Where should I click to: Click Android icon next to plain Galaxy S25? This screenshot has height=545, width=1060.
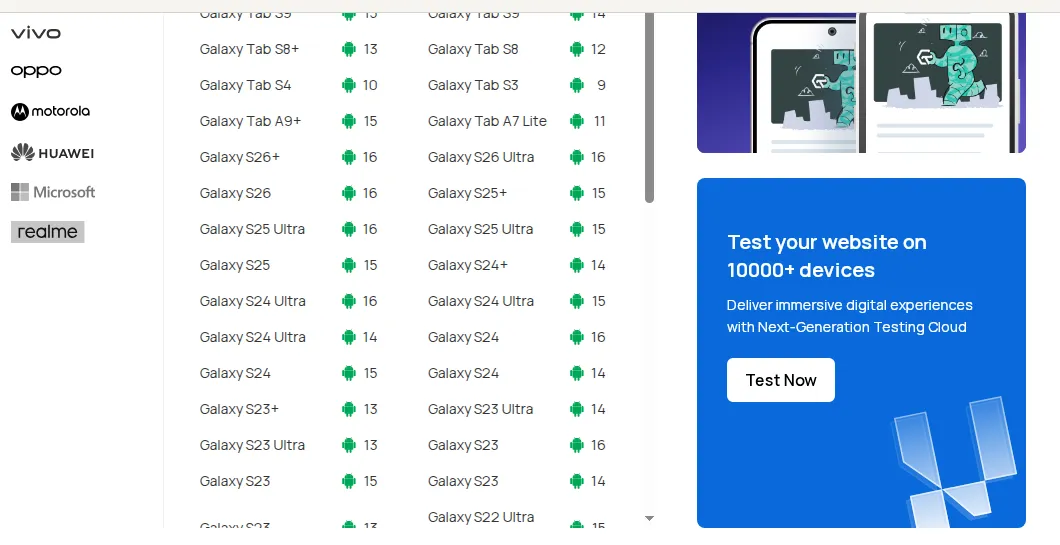[x=349, y=265]
